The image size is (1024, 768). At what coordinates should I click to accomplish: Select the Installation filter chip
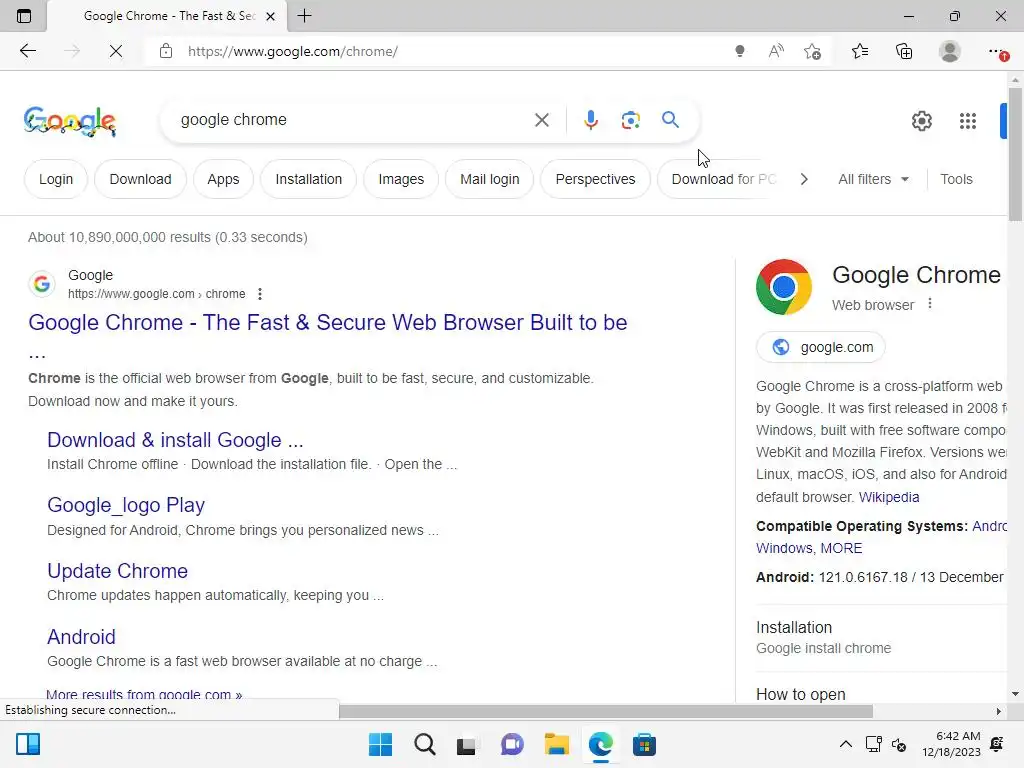click(x=308, y=179)
